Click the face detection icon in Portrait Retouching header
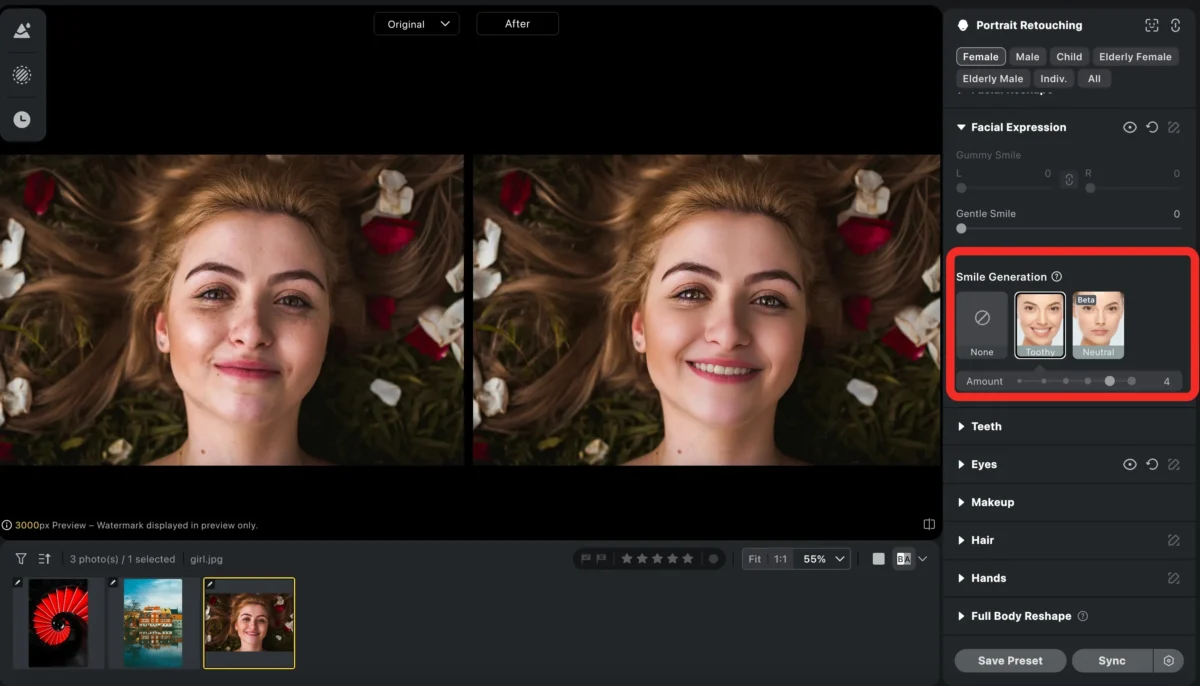The height and width of the screenshot is (686, 1200). 1152,26
